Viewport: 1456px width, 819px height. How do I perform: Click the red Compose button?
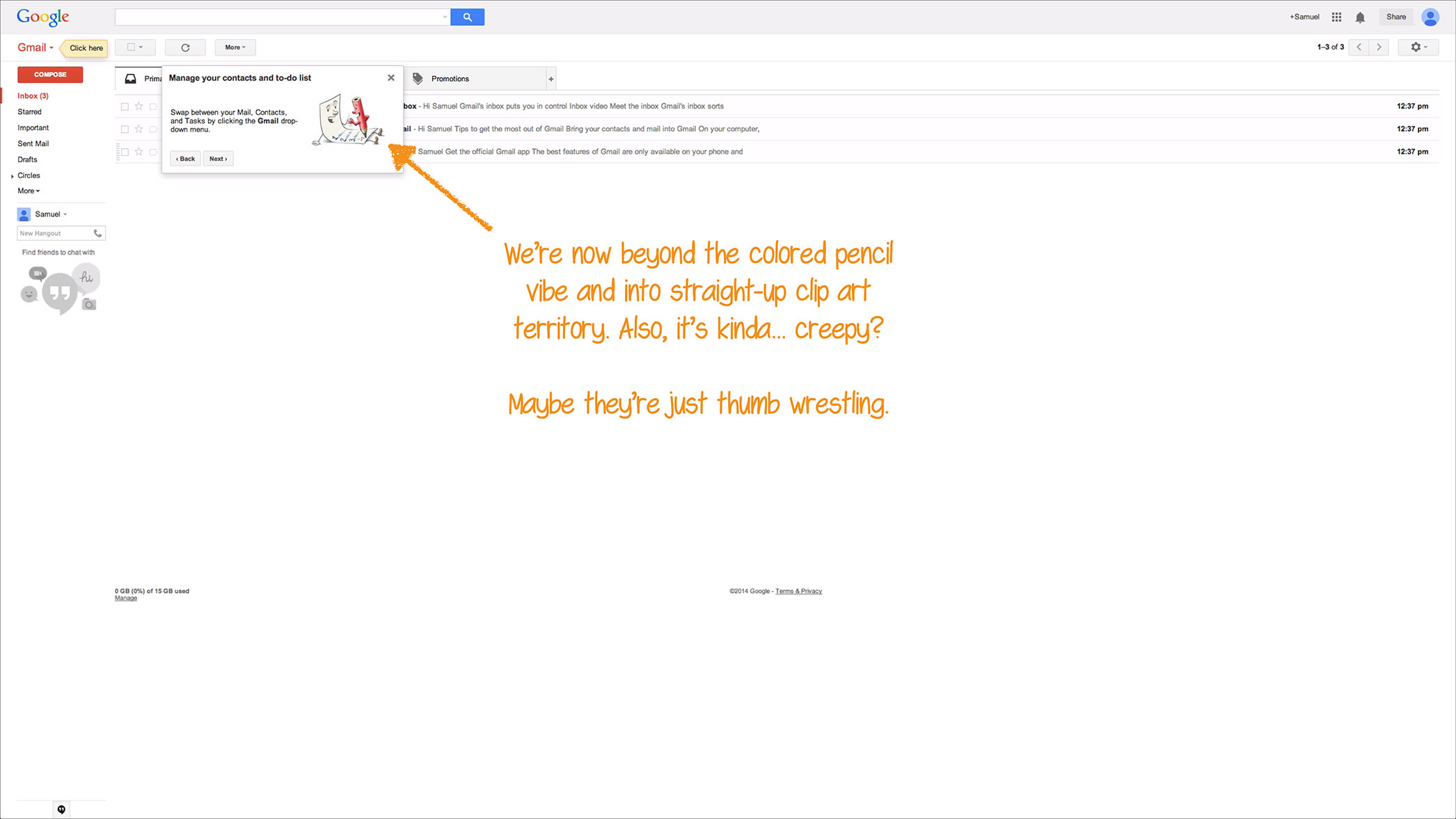coord(50,74)
